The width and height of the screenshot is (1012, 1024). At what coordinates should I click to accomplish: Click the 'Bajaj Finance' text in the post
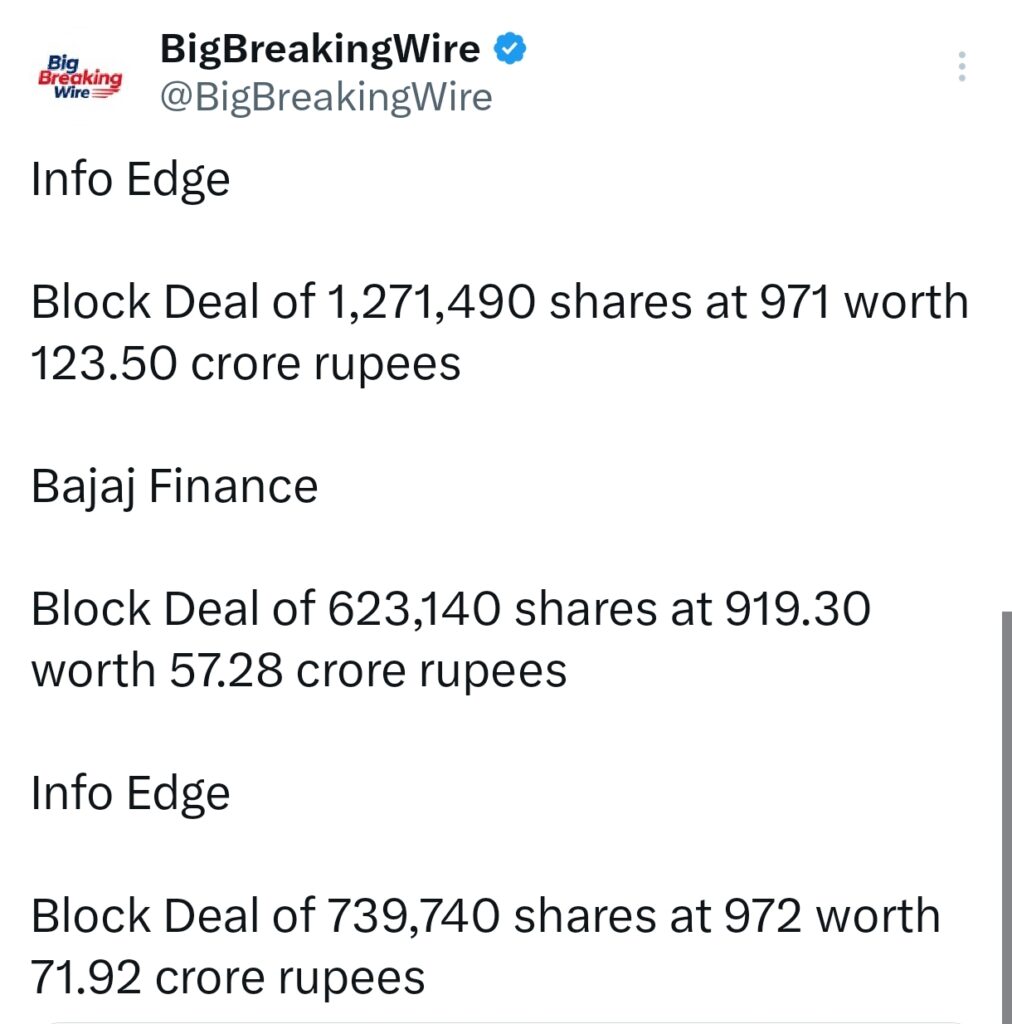coord(174,485)
